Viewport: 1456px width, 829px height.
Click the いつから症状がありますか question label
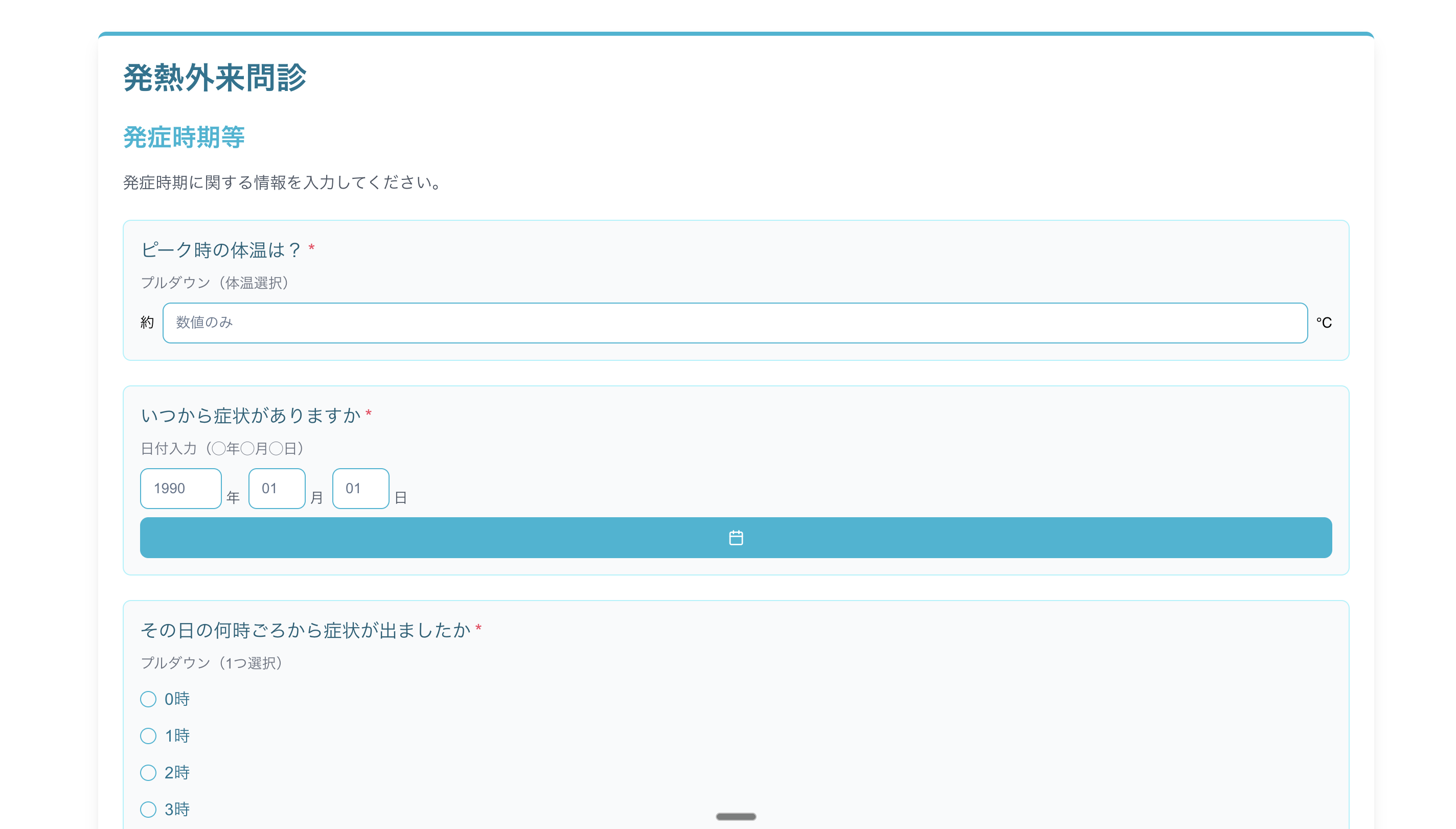pyautogui.click(x=251, y=415)
